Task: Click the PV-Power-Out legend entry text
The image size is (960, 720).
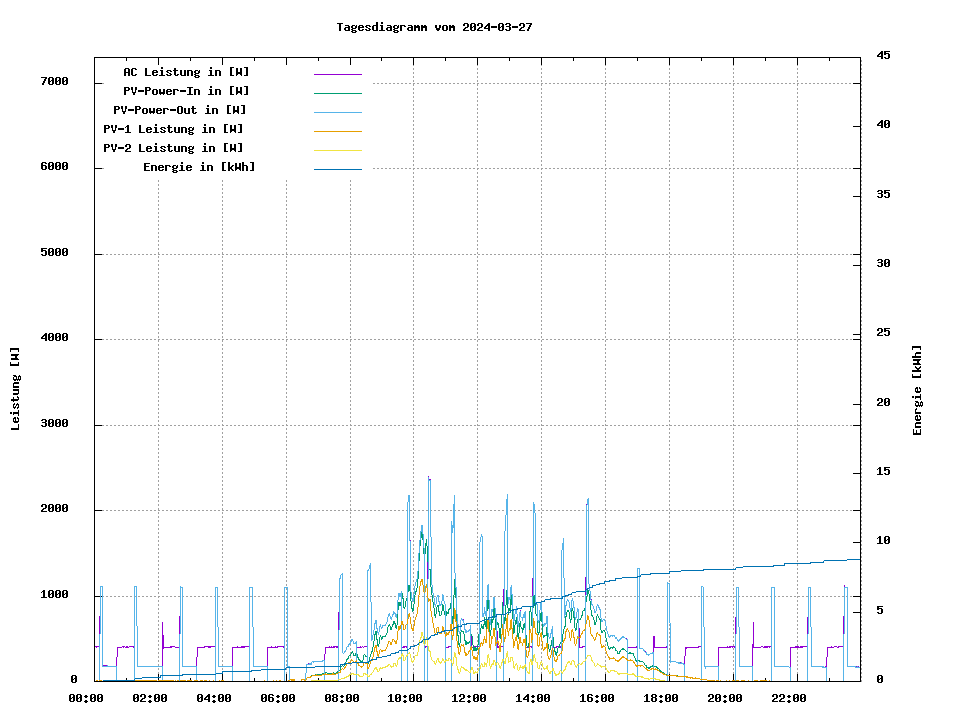Action: (x=181, y=110)
